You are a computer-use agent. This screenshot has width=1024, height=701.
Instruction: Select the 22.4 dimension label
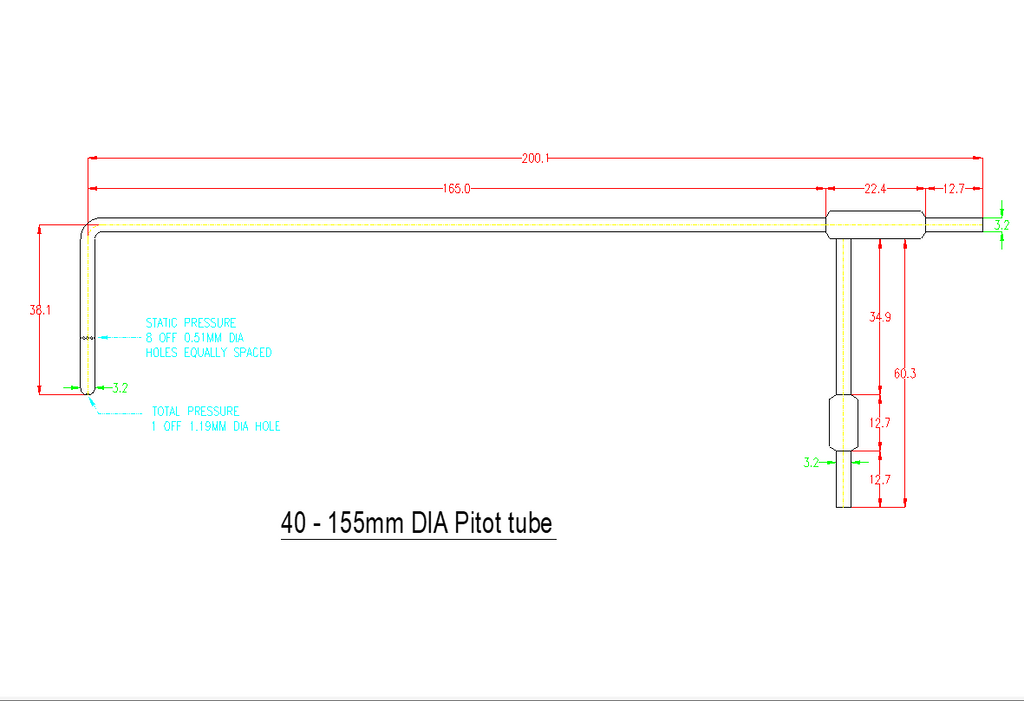[875, 189]
